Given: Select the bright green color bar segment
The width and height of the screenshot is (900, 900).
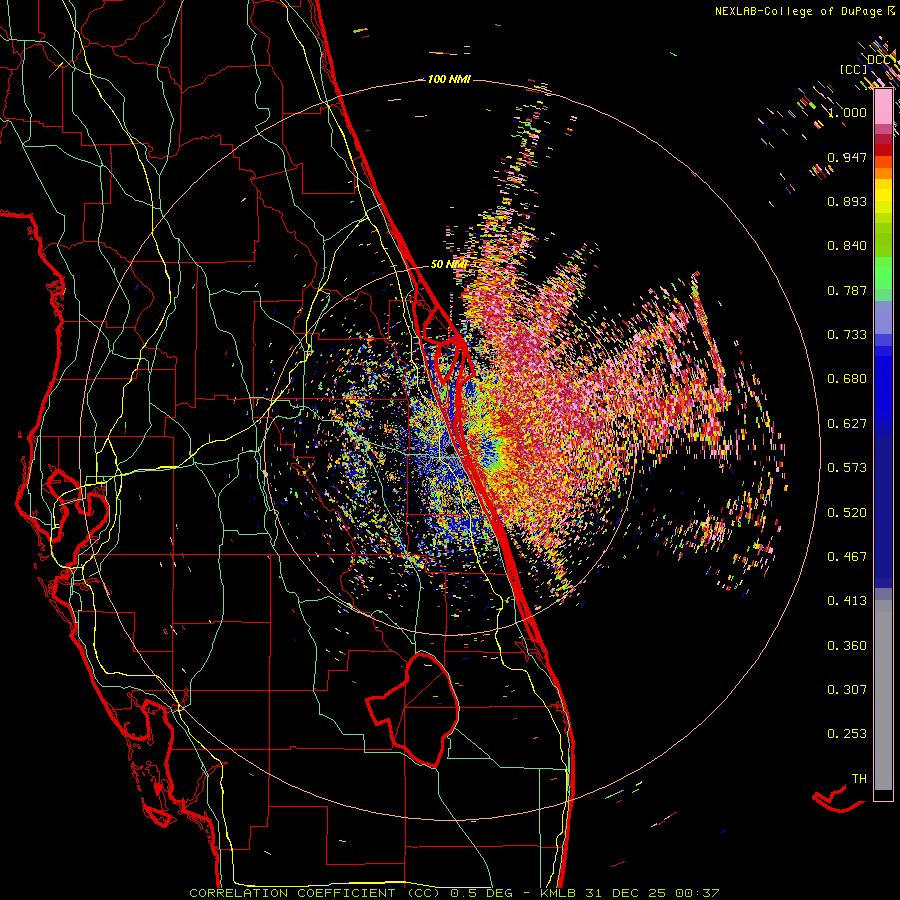Looking at the screenshot, I should coord(883,273).
